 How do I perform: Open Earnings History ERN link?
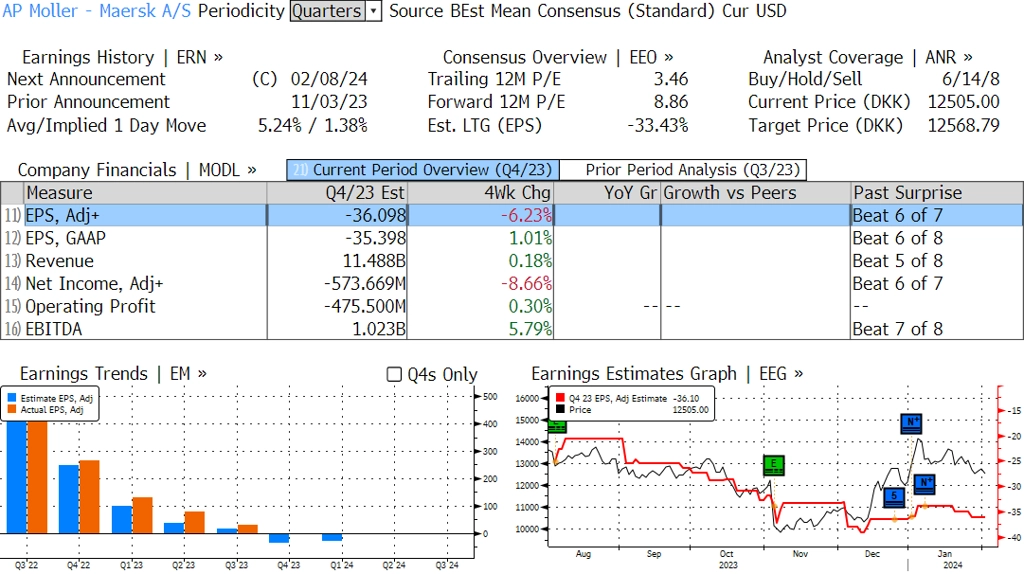click(x=123, y=57)
